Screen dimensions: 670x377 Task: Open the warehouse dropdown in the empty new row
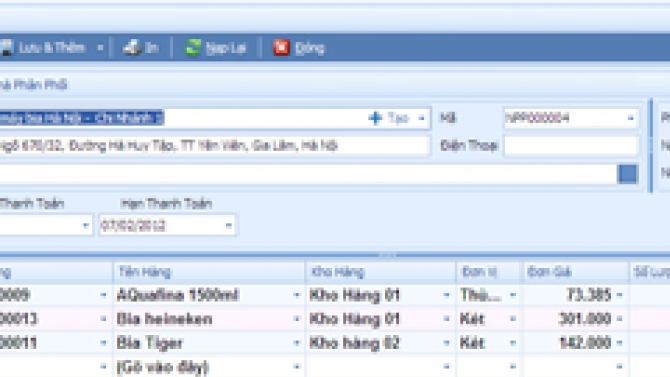(447, 367)
